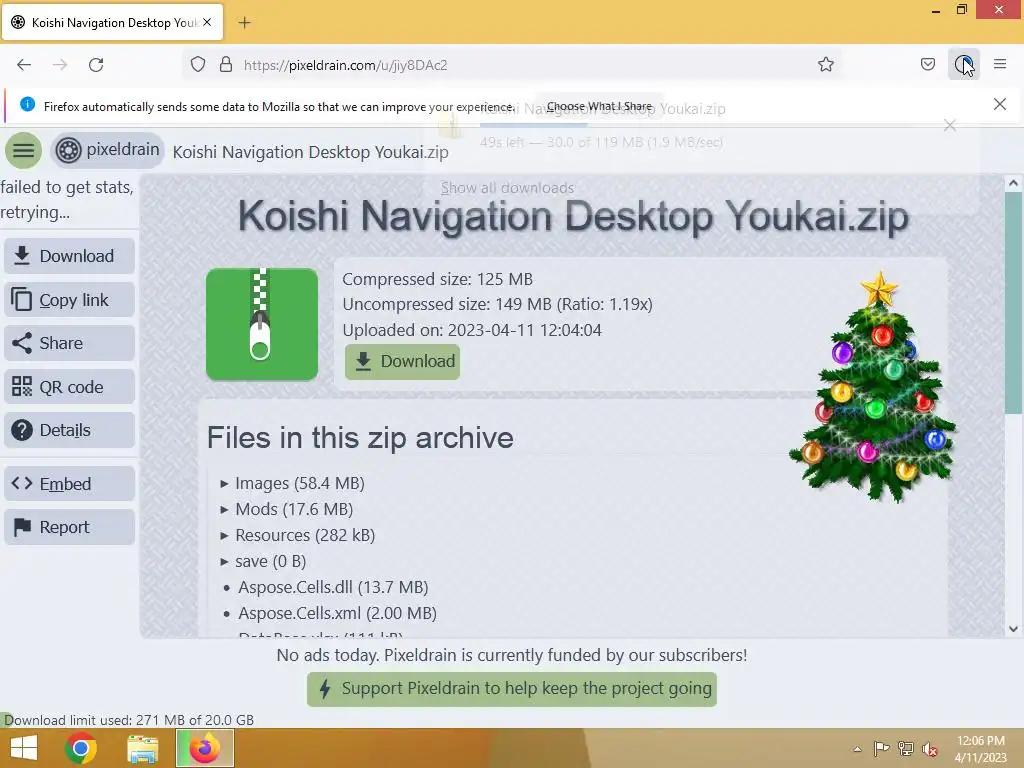Click the Compressed size: 125 MB text
Image resolution: width=1024 pixels, height=768 pixels.
point(438,279)
